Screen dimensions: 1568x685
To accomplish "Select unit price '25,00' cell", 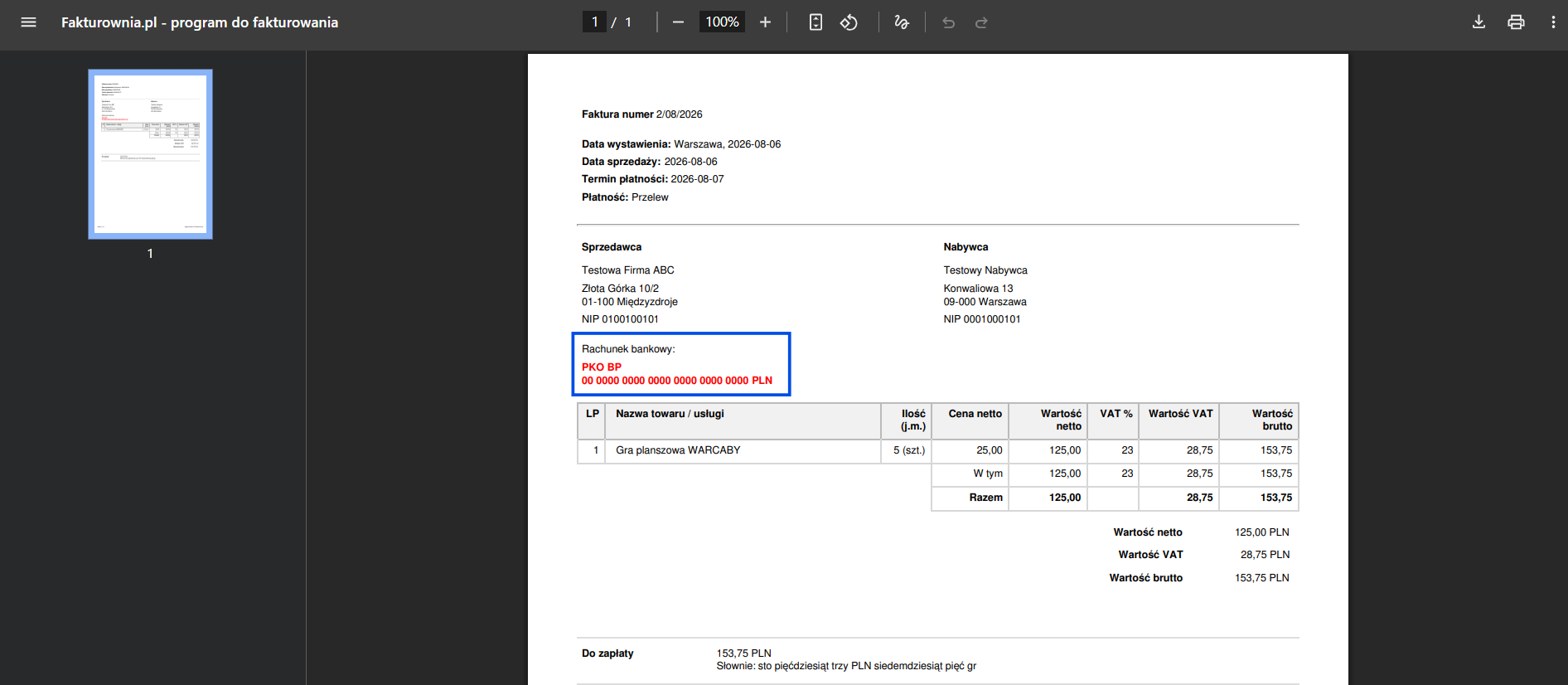I will pyautogui.click(x=990, y=450).
